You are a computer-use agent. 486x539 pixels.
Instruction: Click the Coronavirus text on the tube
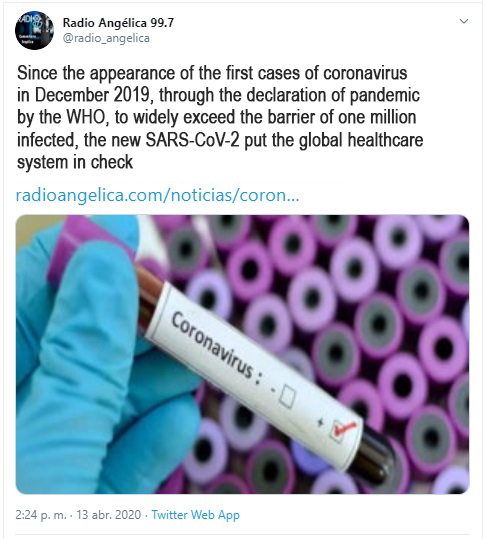click(x=212, y=345)
